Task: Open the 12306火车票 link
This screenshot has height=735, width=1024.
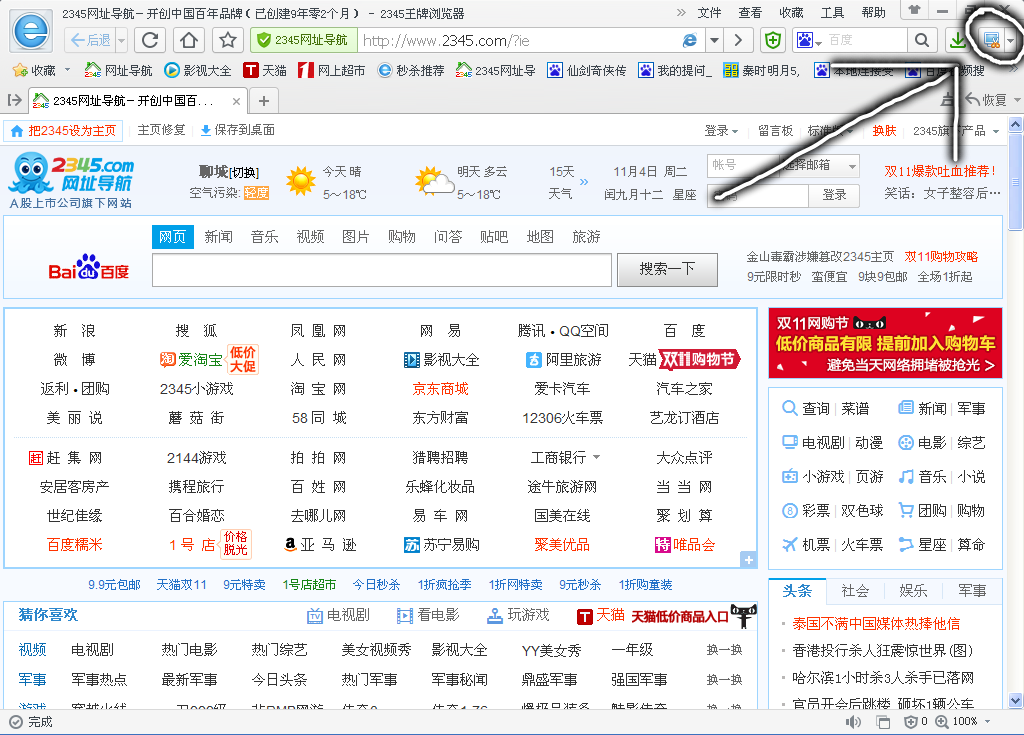Action: coord(562,417)
